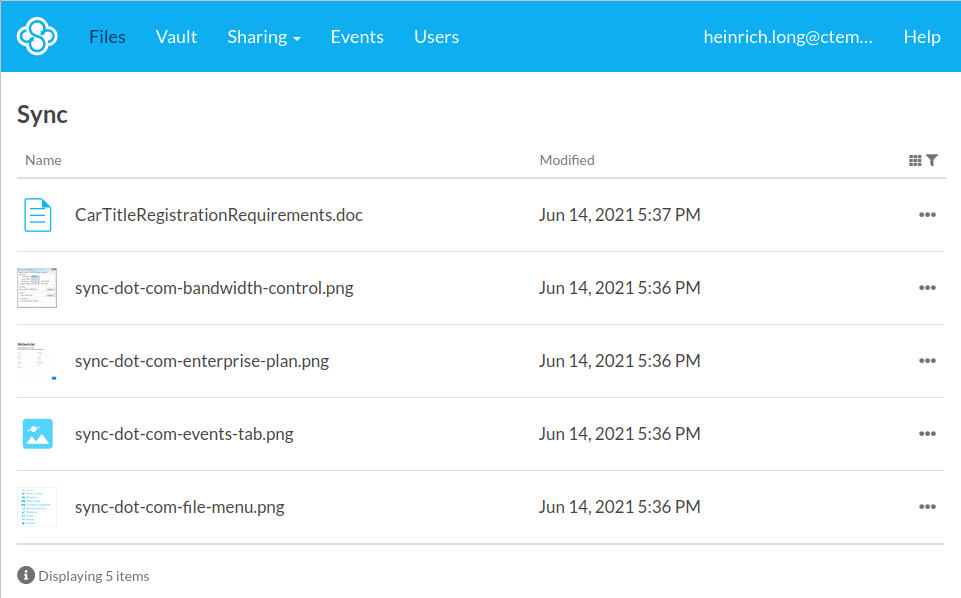Click the document icon for CarTitleRegistrationRequirements.doc
961x598 pixels.
(37, 215)
